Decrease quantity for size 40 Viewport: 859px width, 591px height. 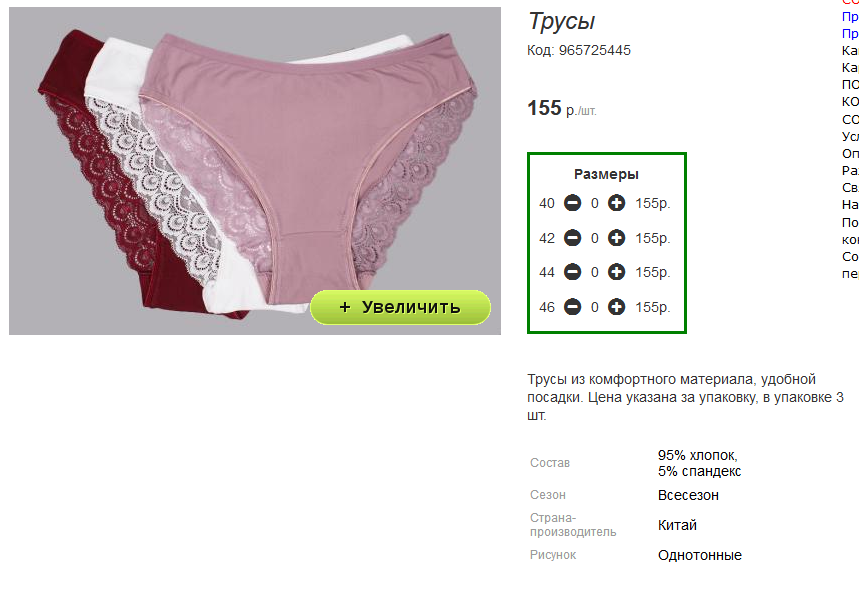572,203
